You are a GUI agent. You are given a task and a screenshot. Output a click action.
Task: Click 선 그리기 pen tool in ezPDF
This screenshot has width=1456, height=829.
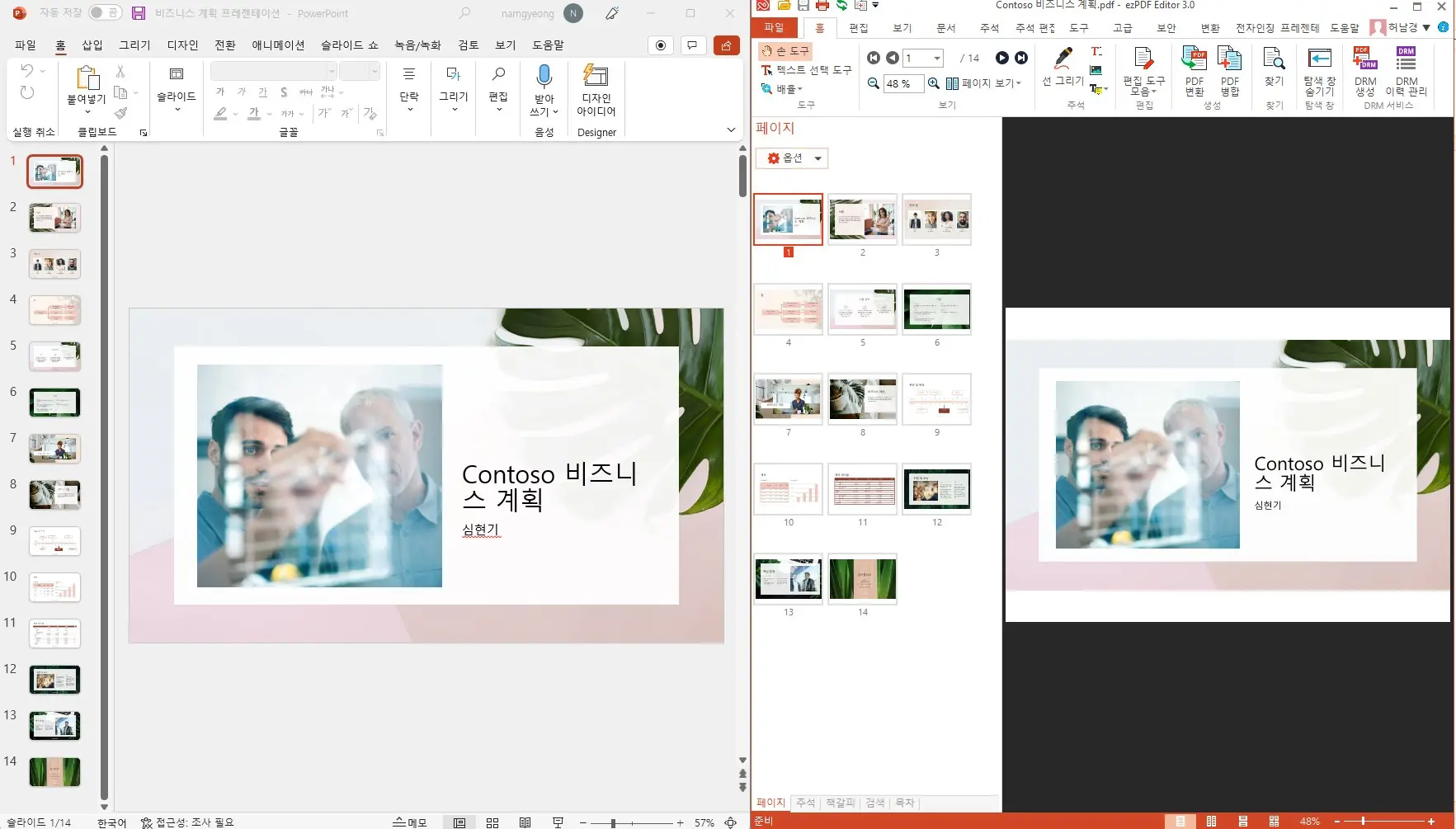tap(1063, 67)
